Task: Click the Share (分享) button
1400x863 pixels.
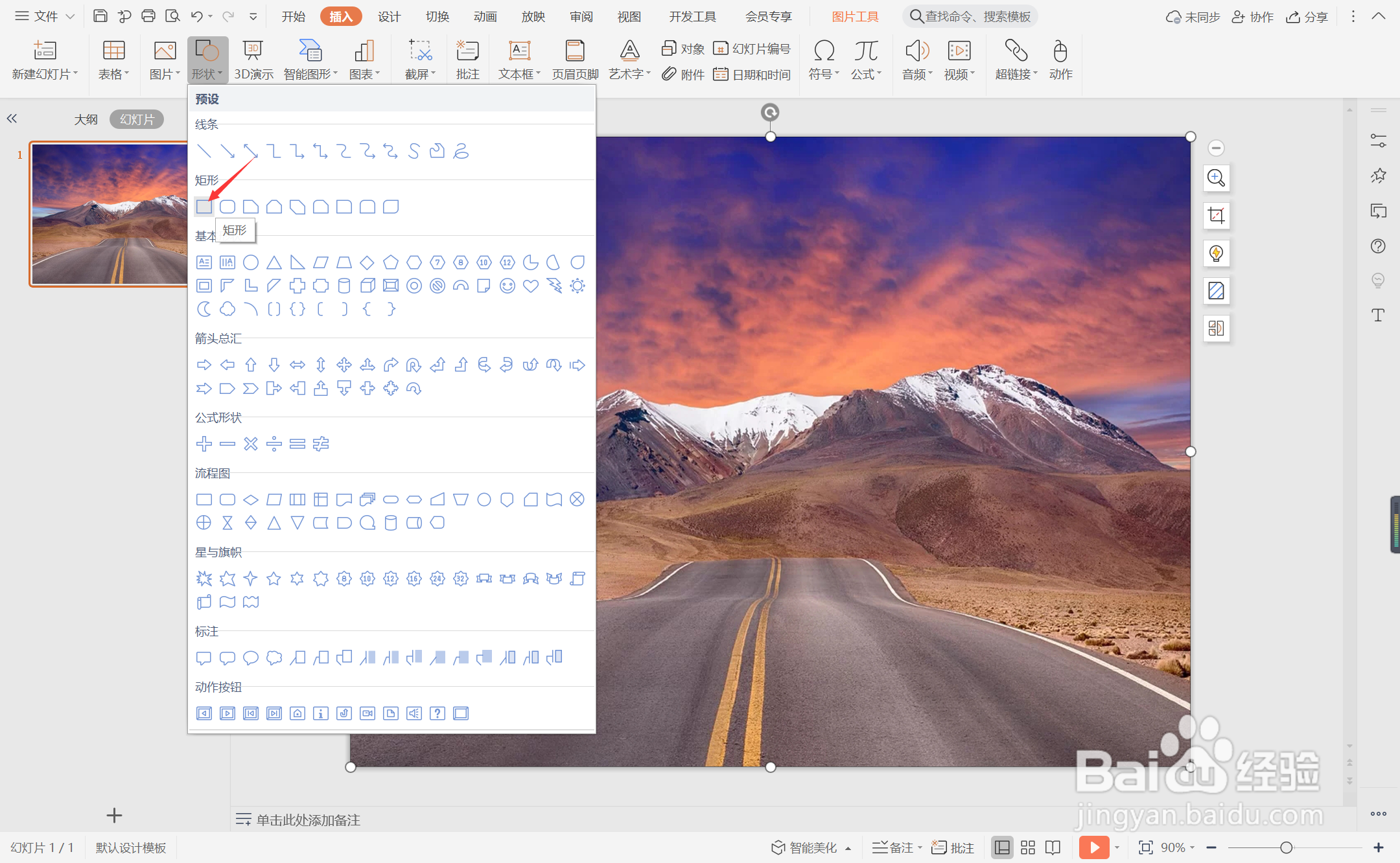Action: [x=1307, y=17]
